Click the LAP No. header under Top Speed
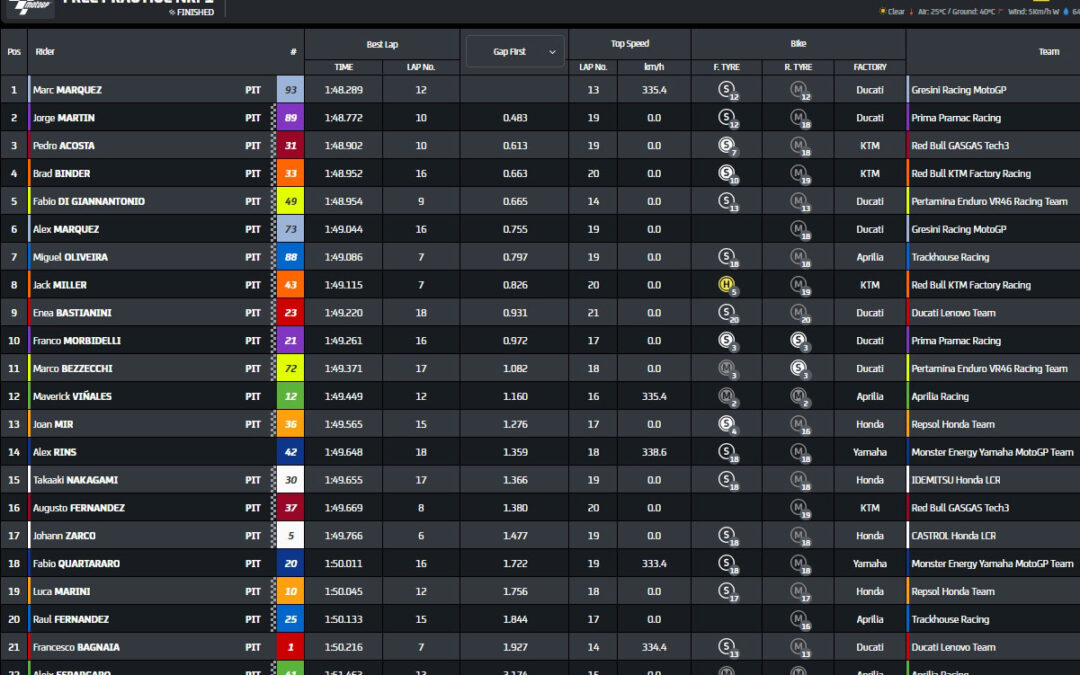The image size is (1080, 675). (x=593, y=67)
